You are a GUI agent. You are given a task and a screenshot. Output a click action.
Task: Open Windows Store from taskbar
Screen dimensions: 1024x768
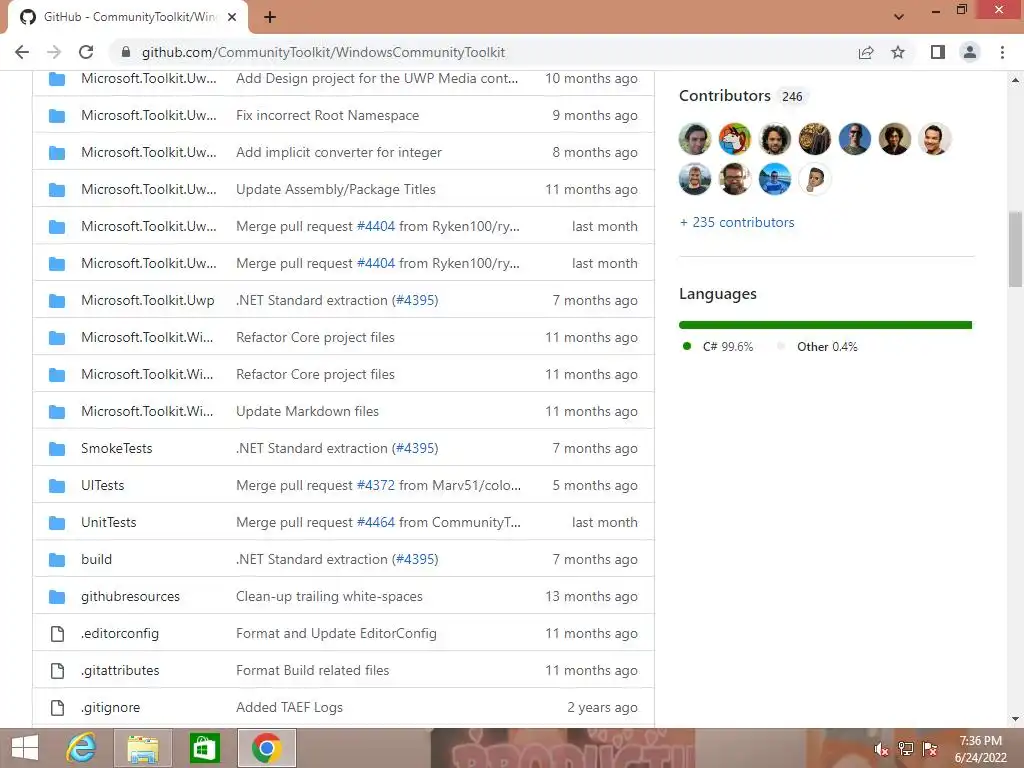204,748
